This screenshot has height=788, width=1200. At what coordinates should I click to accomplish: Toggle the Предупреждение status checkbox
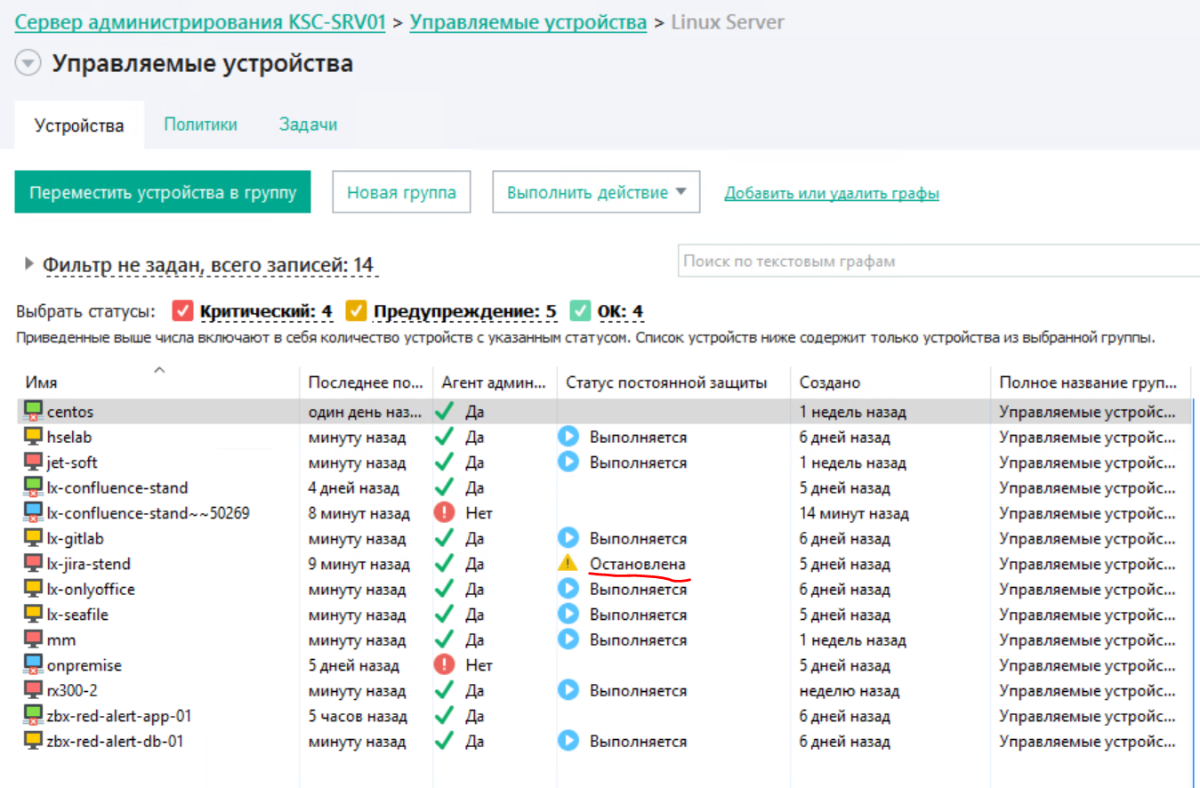coord(356,311)
